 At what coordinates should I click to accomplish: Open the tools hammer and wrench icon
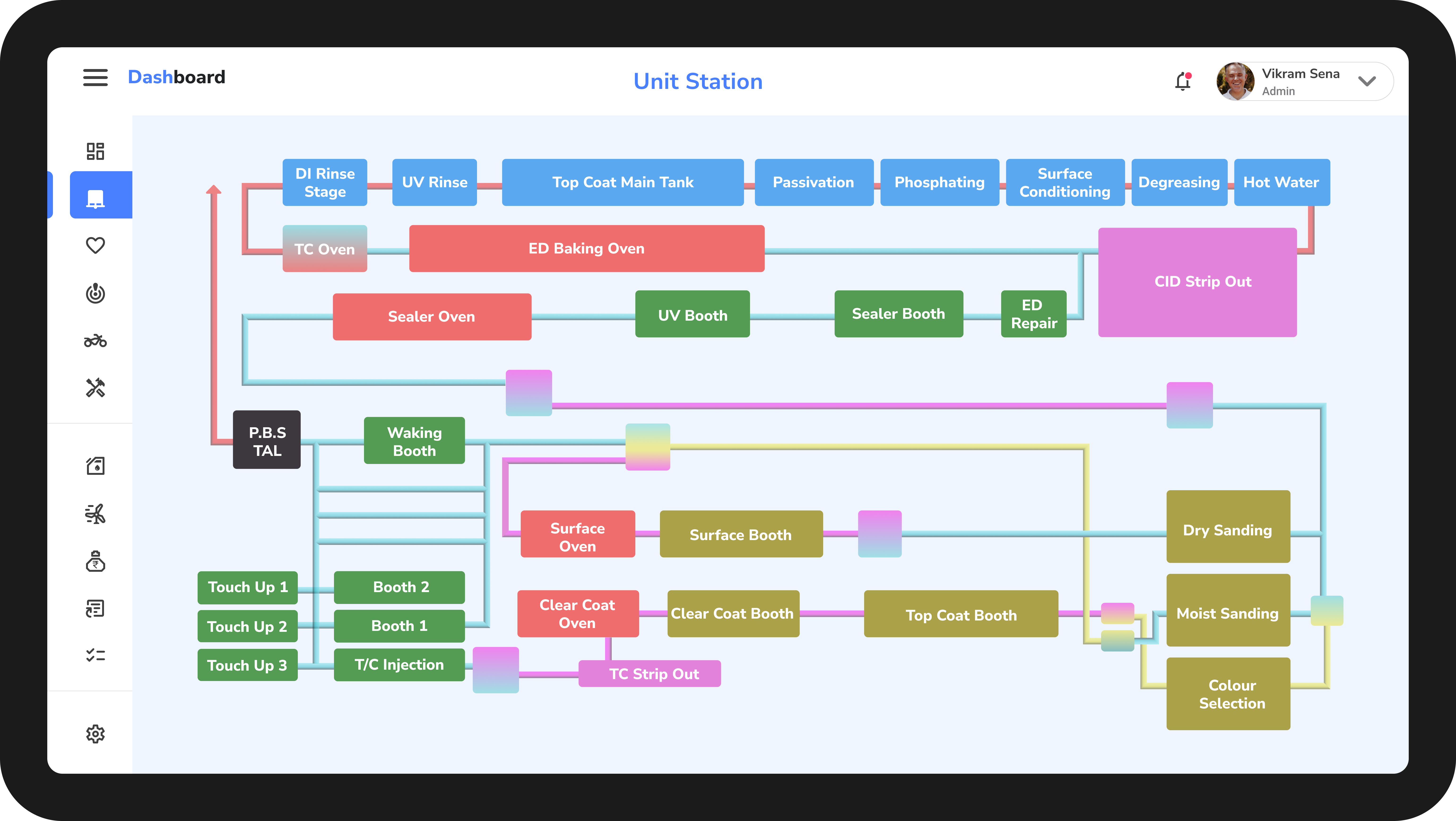point(95,388)
